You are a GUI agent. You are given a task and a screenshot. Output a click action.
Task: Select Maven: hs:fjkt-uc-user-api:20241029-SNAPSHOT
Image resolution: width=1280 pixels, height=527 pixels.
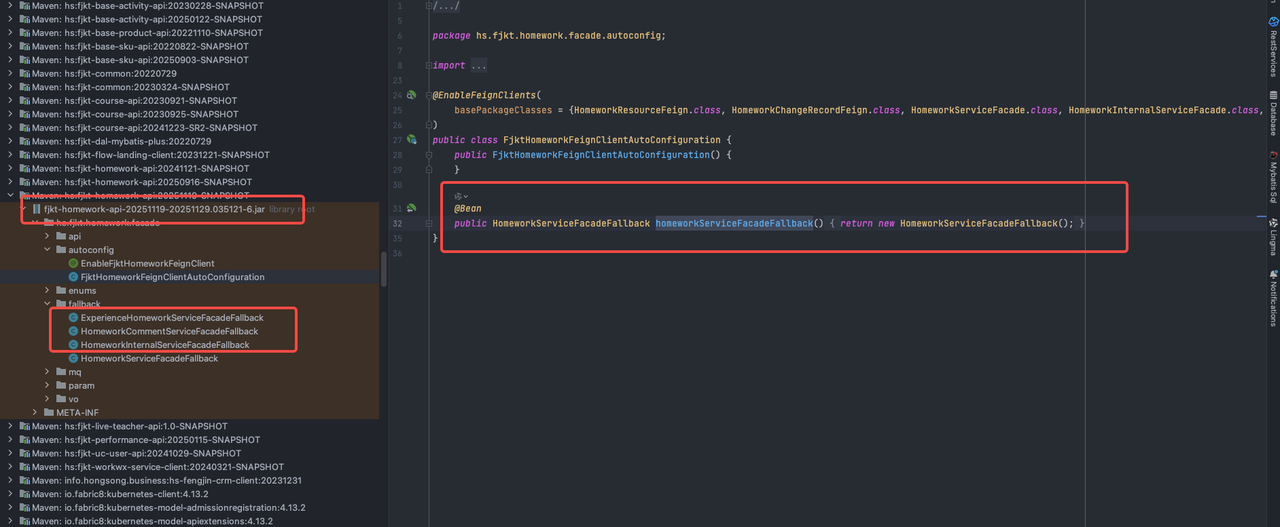pyautogui.click(x=136, y=453)
